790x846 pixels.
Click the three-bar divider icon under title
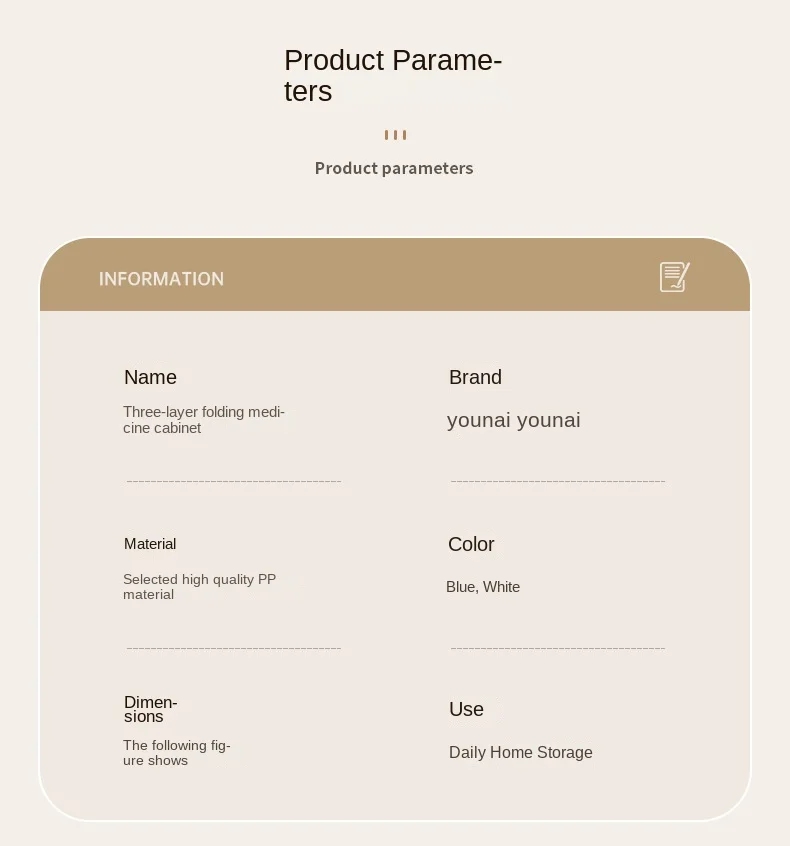[x=395, y=135]
